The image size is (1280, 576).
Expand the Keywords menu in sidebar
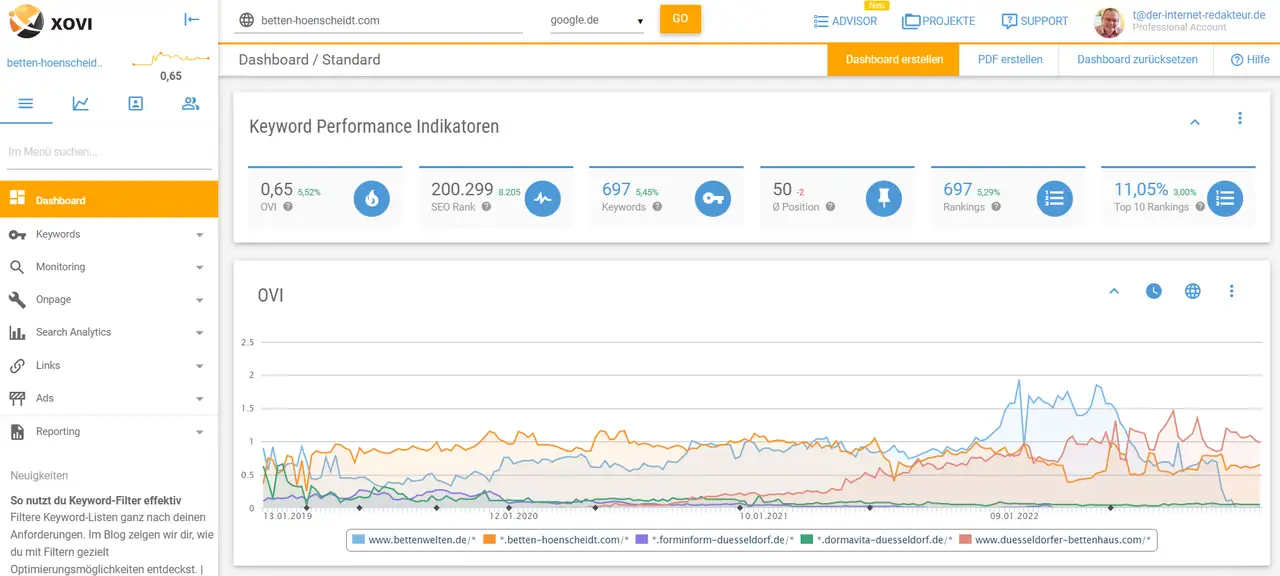[108, 234]
